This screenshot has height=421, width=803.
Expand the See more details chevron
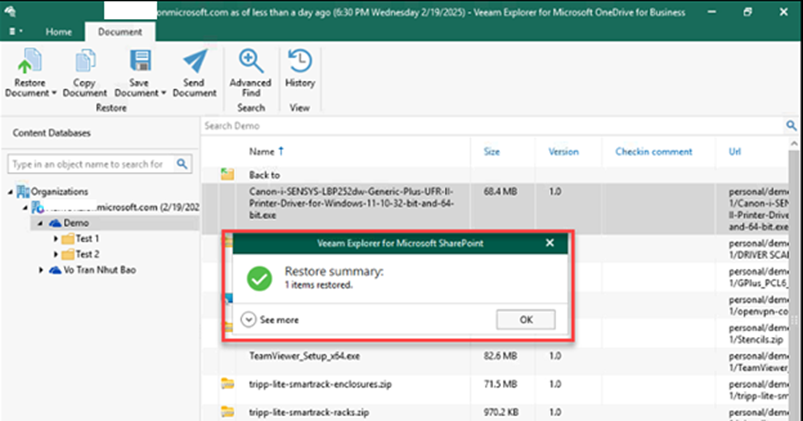[249, 319]
